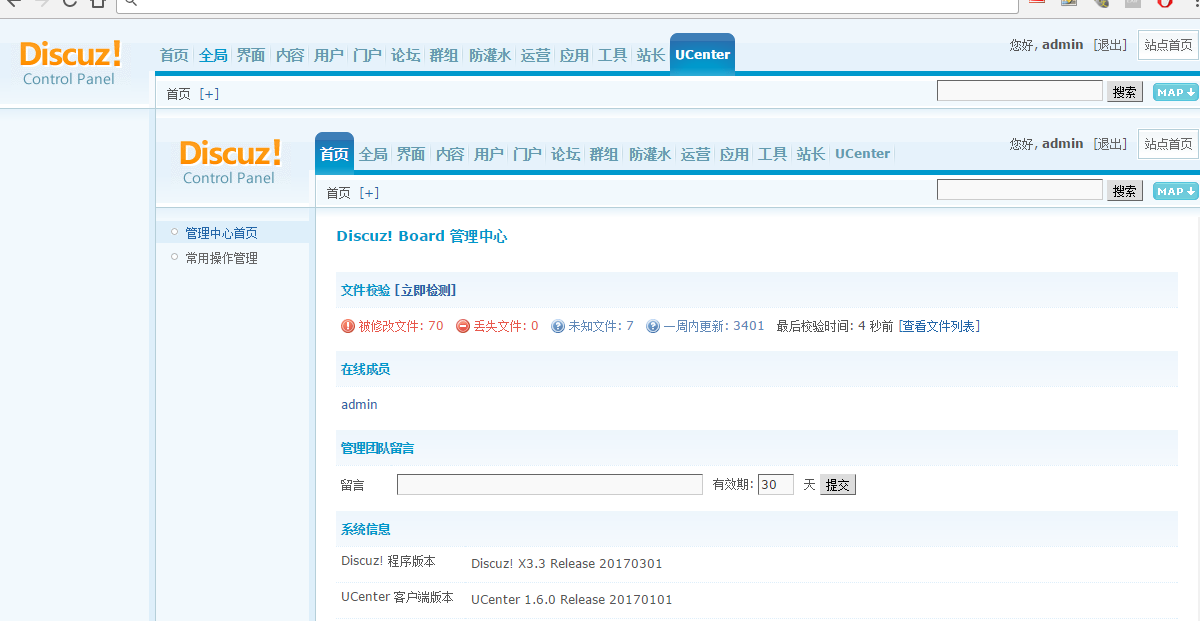The image size is (1200, 621).
Task: Click the [+] beside 首页 in inner breadcrumb
Action: click(369, 193)
